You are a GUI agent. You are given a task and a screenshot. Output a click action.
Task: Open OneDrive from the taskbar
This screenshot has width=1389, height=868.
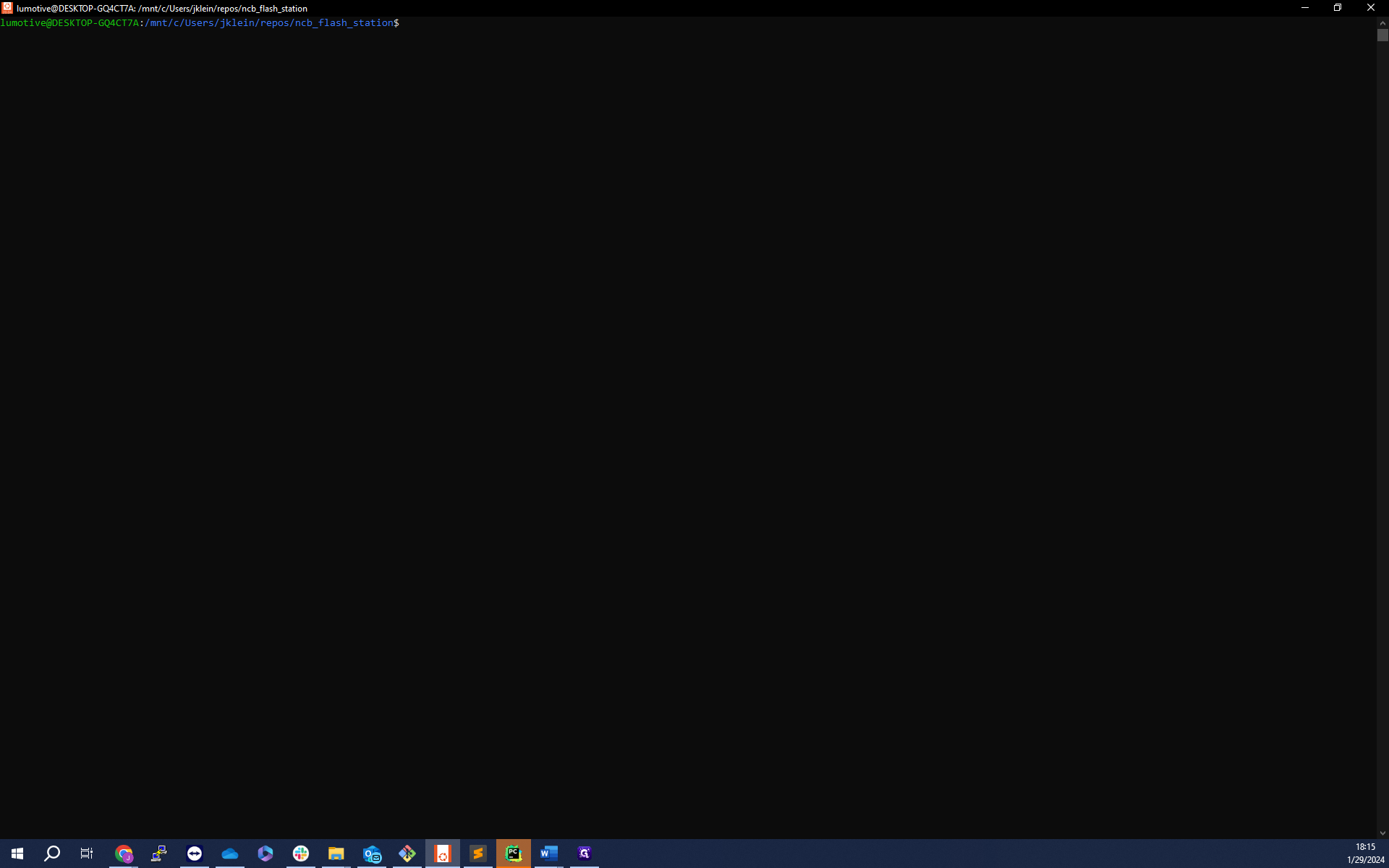coord(230,854)
